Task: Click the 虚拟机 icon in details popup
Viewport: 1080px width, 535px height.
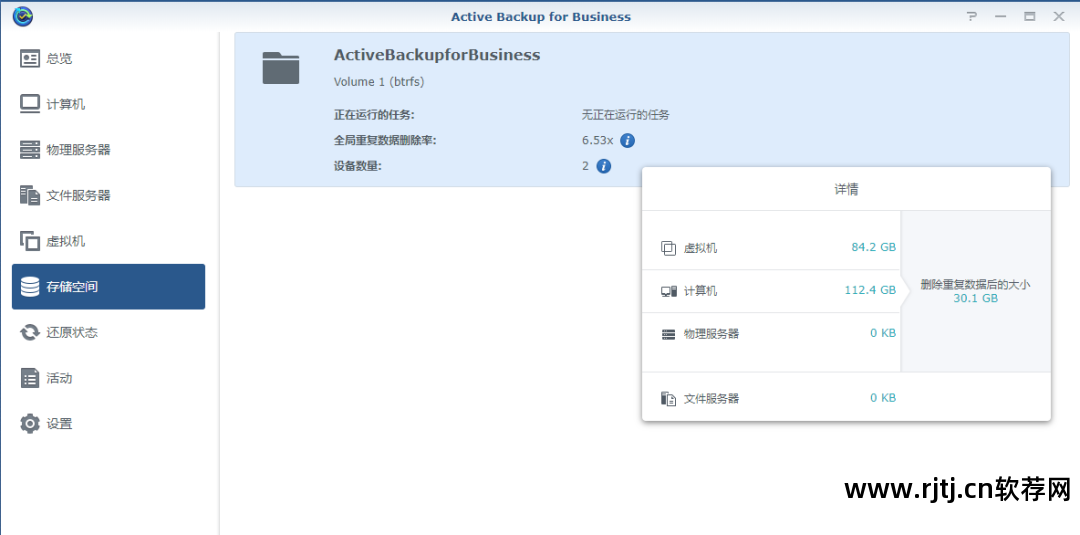Action: pos(668,248)
